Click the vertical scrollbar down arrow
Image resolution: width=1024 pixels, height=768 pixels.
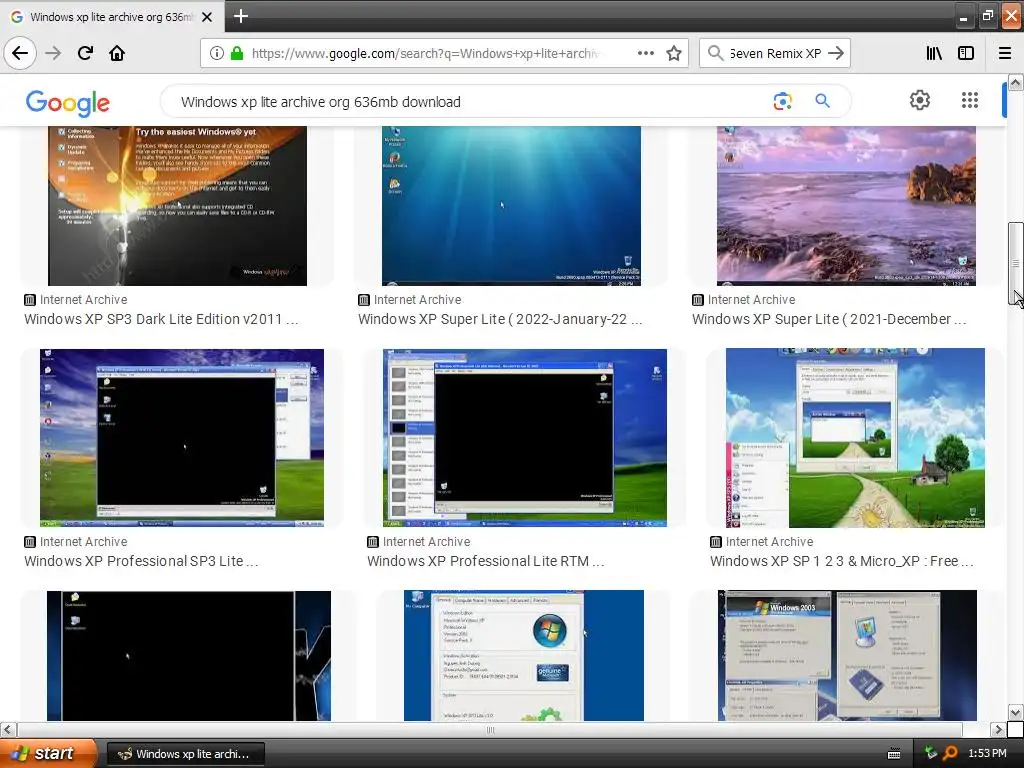coord(1016,712)
